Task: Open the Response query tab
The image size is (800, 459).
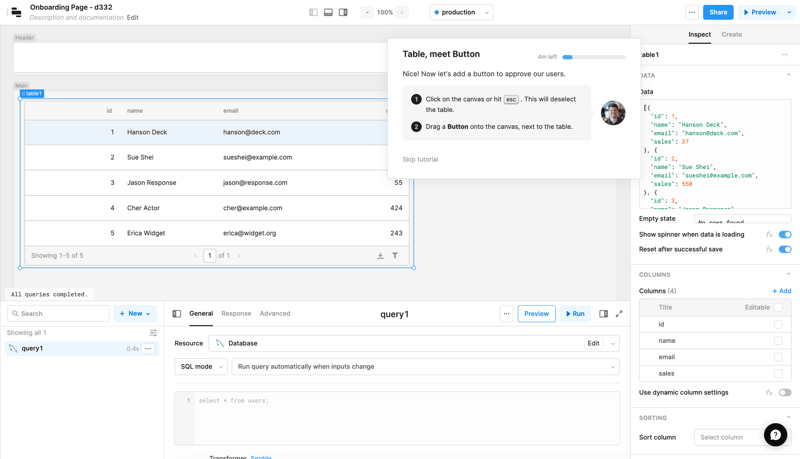Action: pos(236,314)
